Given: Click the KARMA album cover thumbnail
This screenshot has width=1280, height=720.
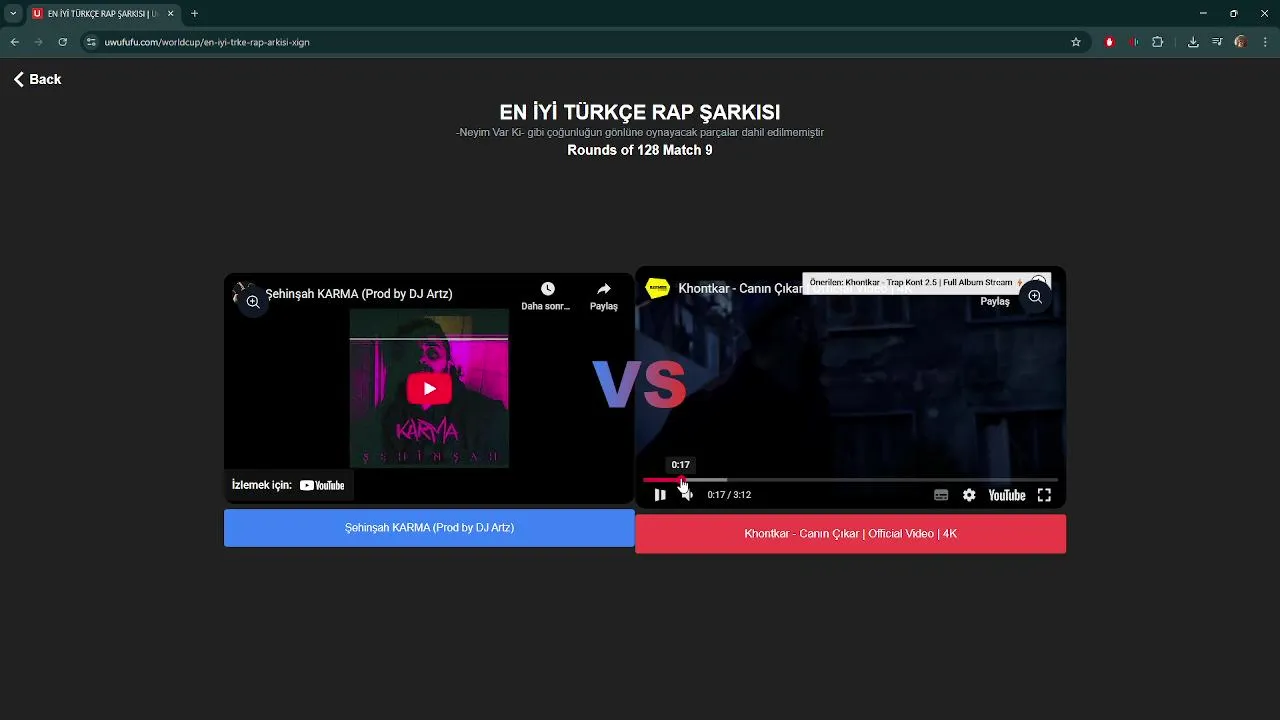Looking at the screenshot, I should [429, 389].
